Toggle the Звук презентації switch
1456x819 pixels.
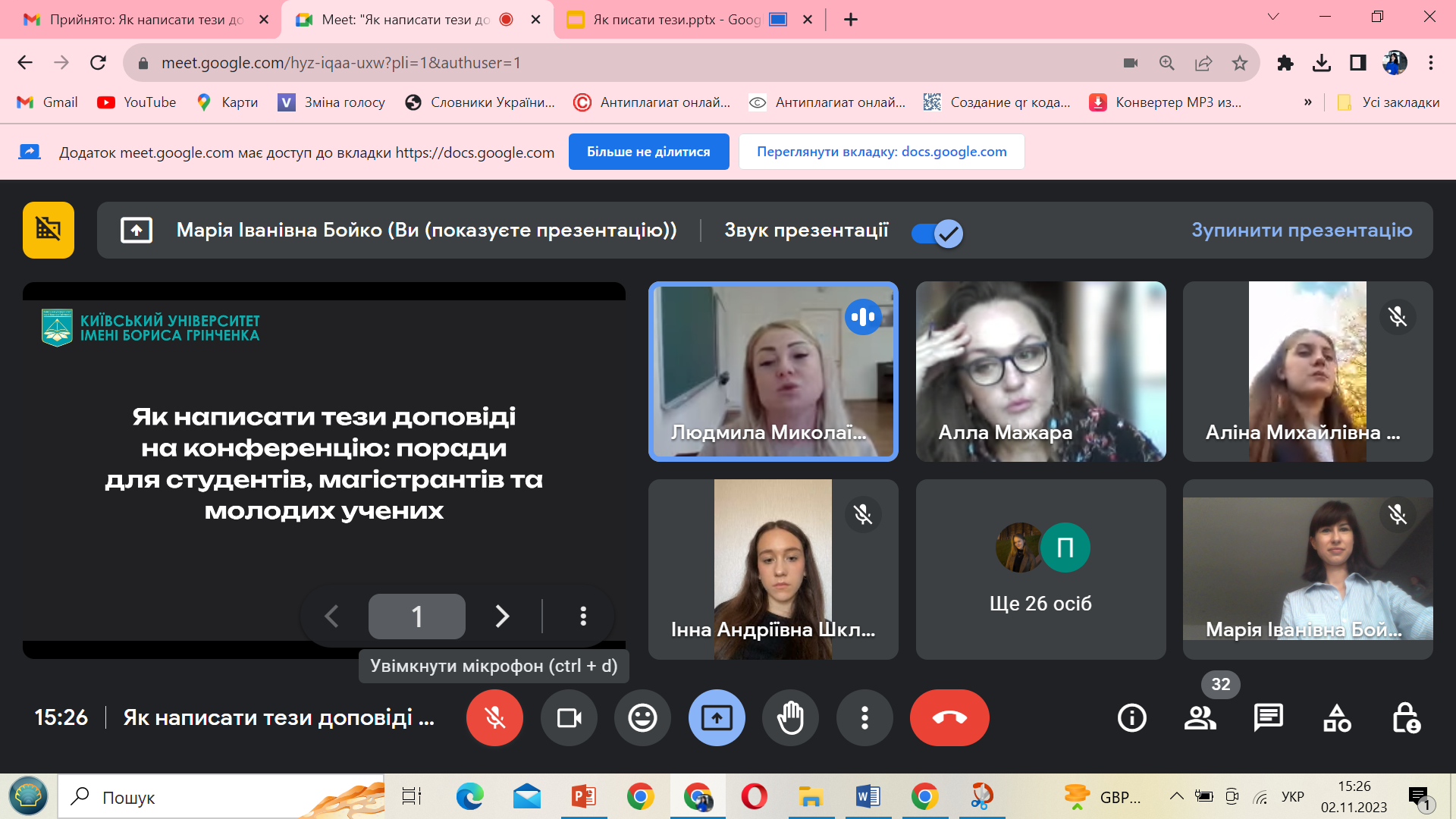pyautogui.click(x=937, y=233)
